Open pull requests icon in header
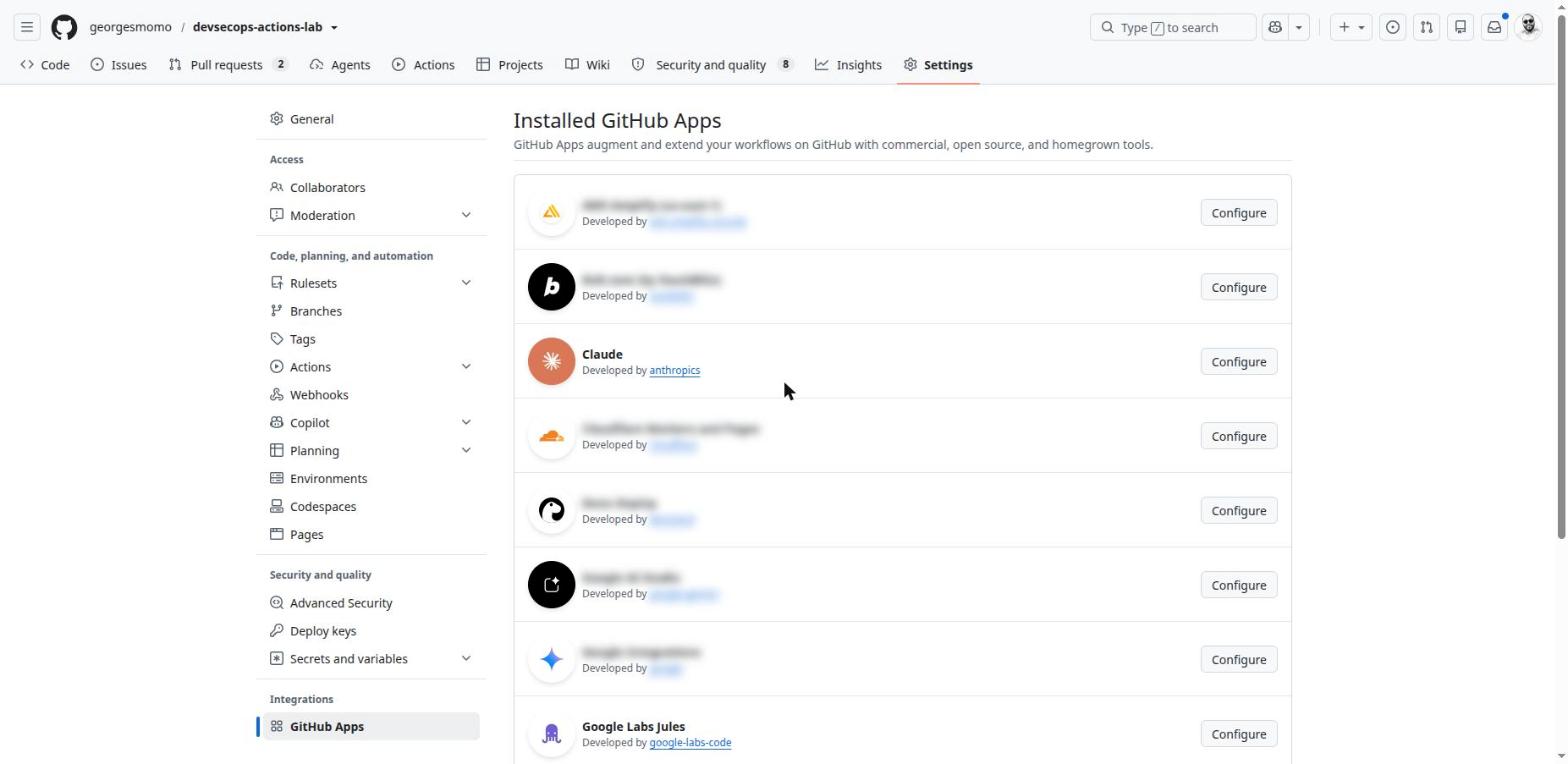This screenshot has width=1568, height=764. (x=1427, y=27)
